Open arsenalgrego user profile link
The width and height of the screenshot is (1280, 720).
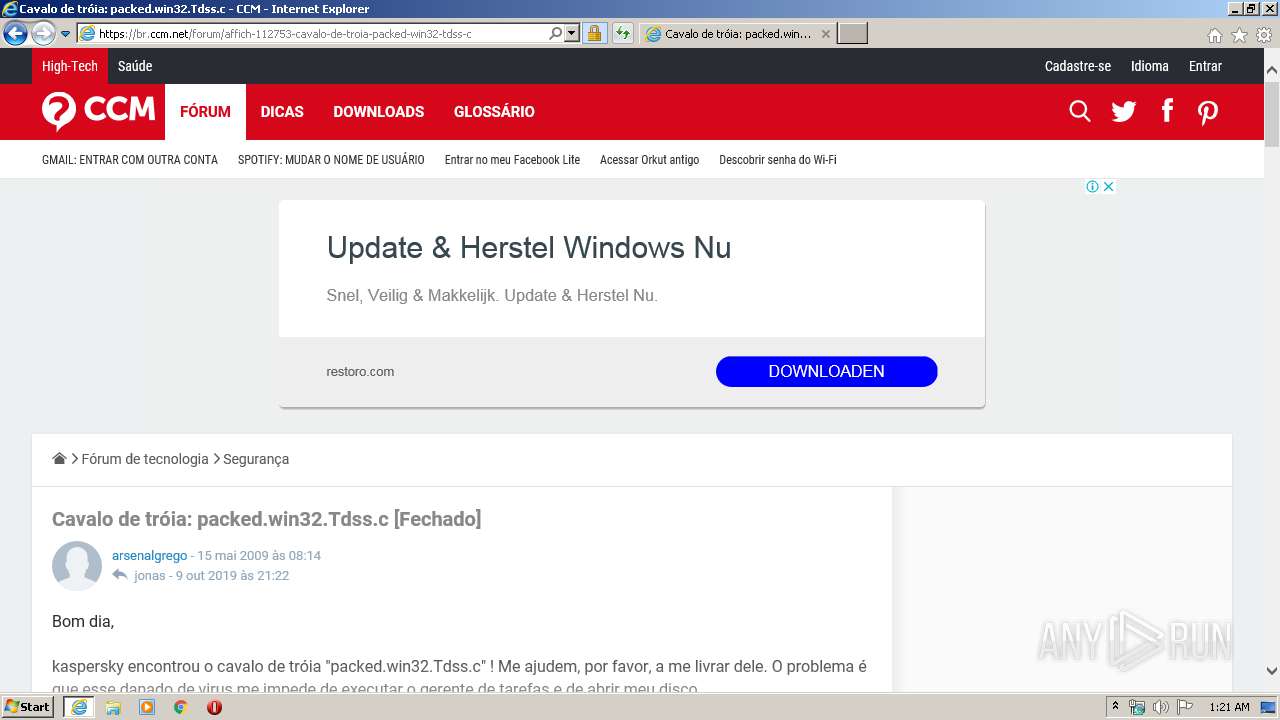pyautogui.click(x=149, y=555)
